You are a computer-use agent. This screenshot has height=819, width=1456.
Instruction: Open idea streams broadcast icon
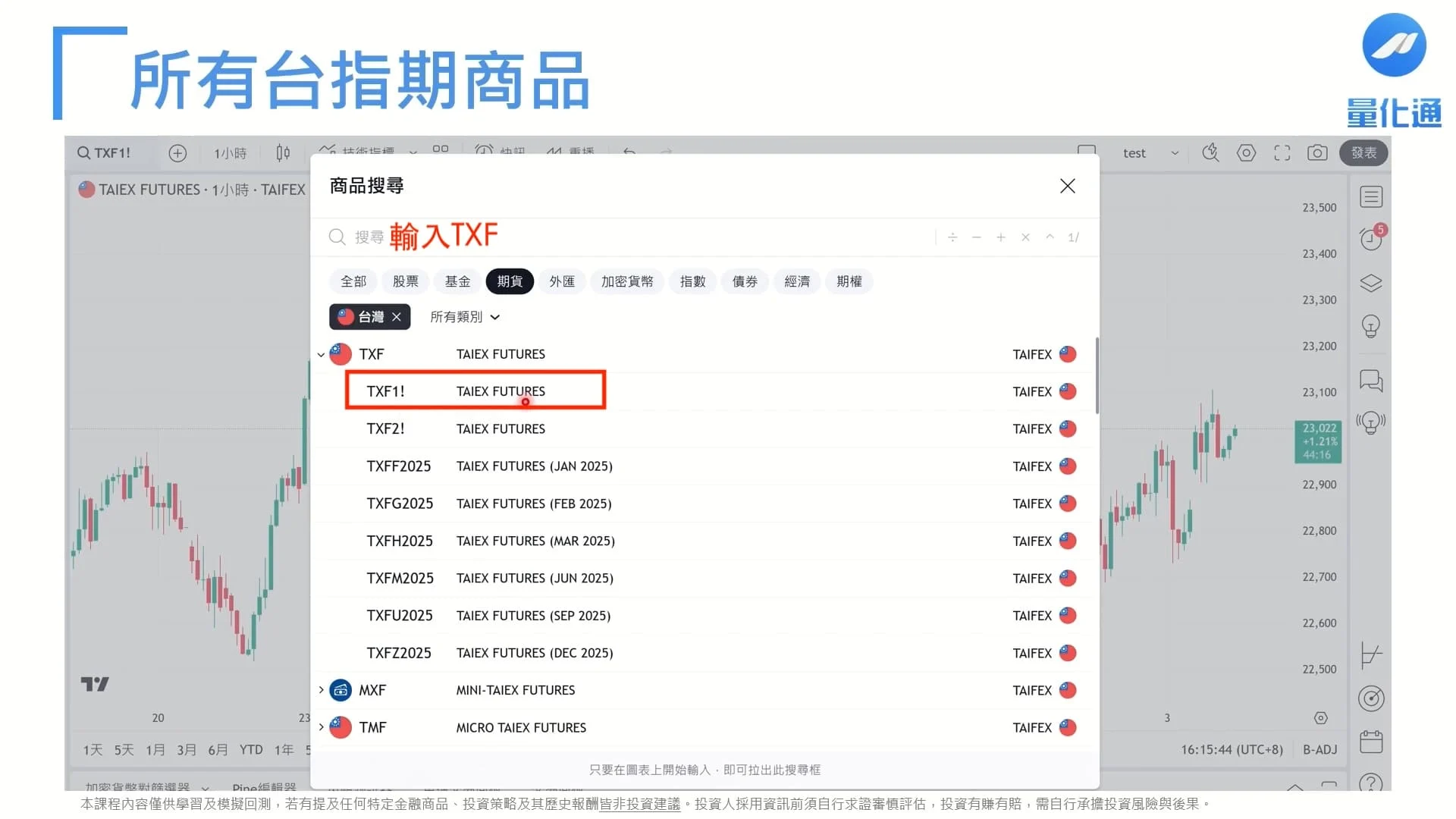pos(1371,422)
